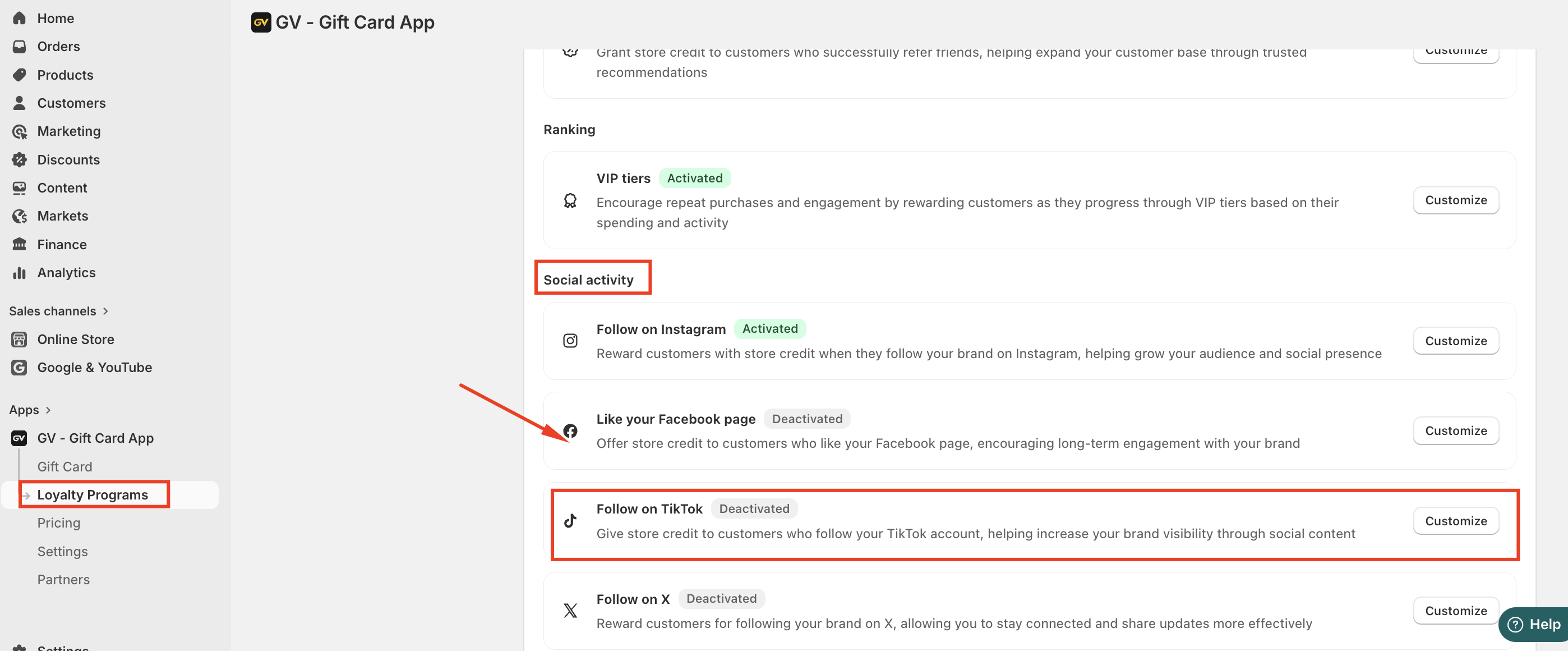
Task: Click the Facebook icon beside Like your page
Action: [570, 430]
